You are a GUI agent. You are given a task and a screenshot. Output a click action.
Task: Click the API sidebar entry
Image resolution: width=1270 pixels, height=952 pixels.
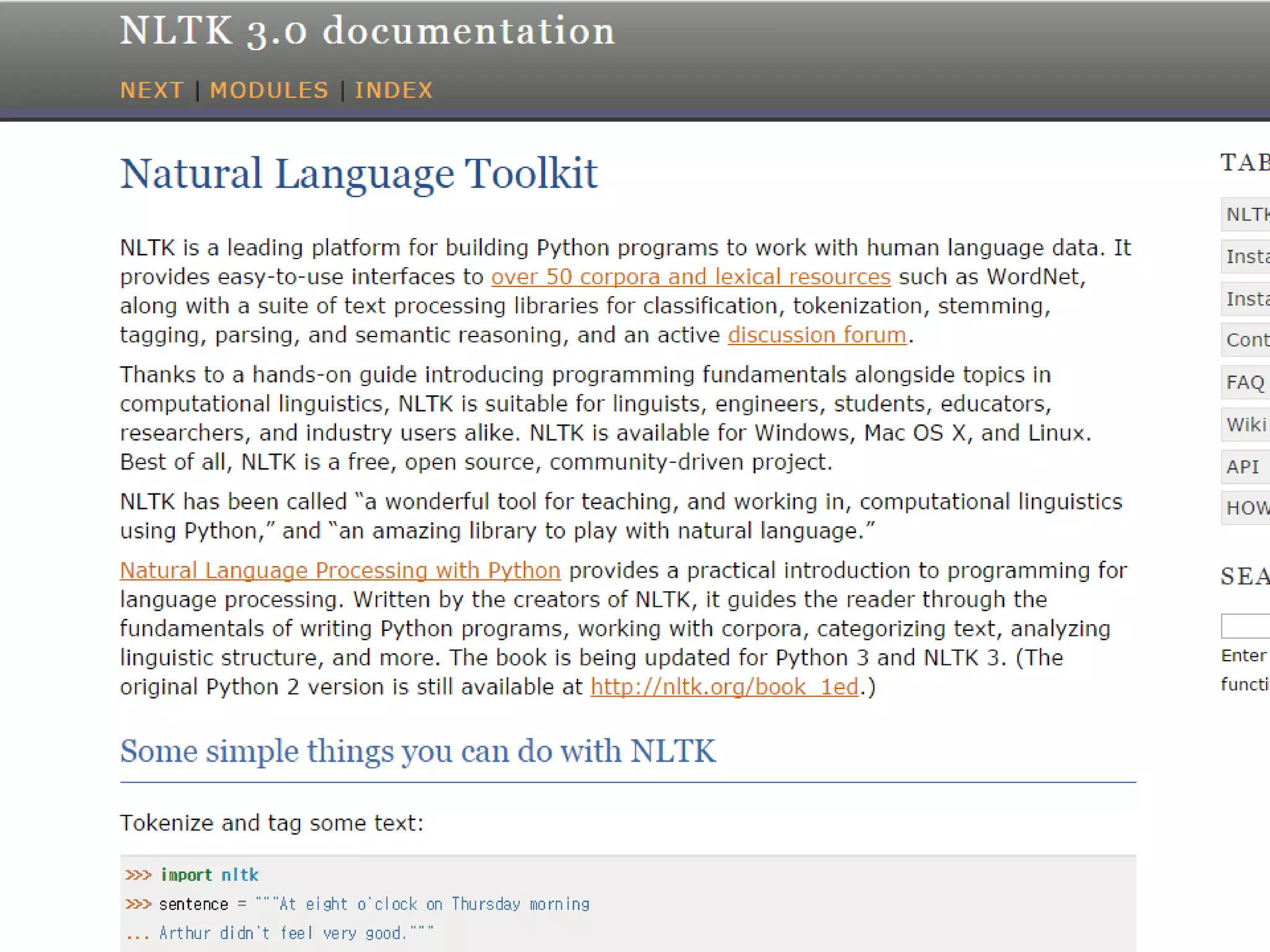pos(1245,467)
